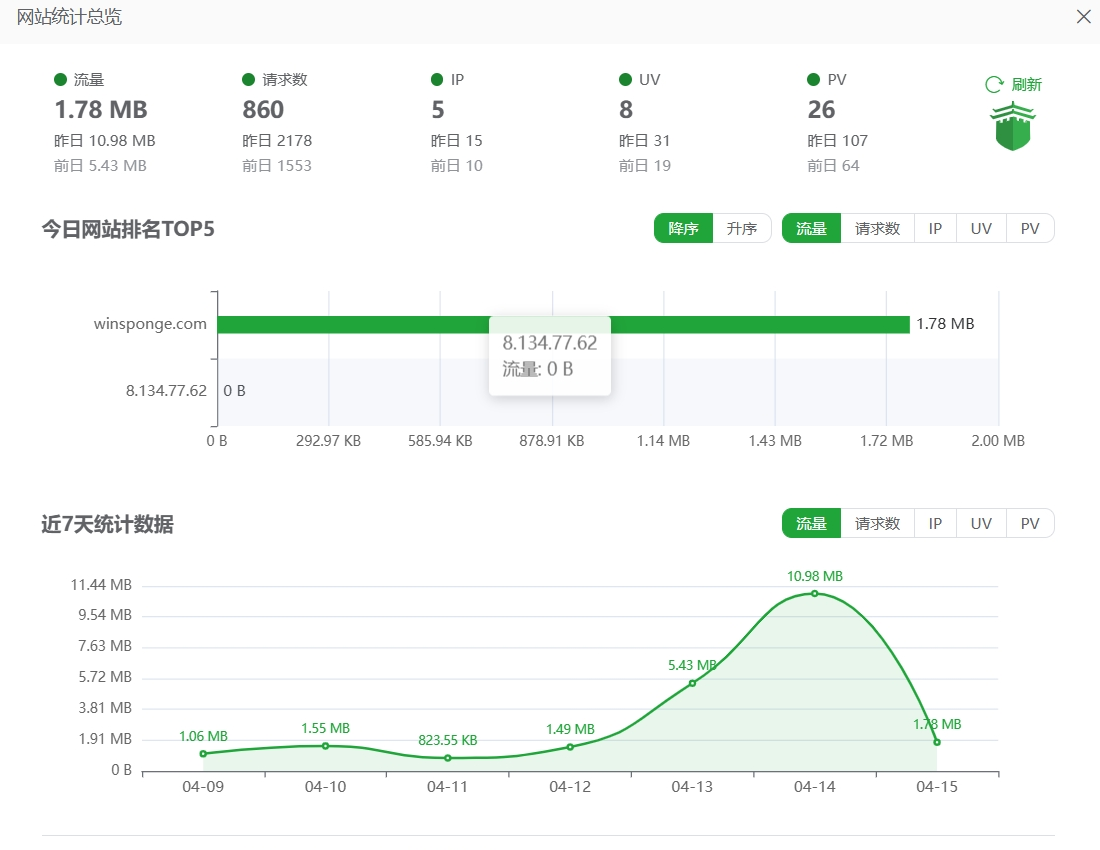Image resolution: width=1100 pixels, height=850 pixels.
Task: Click the green dot beside 流量 stat
Action: (x=60, y=80)
